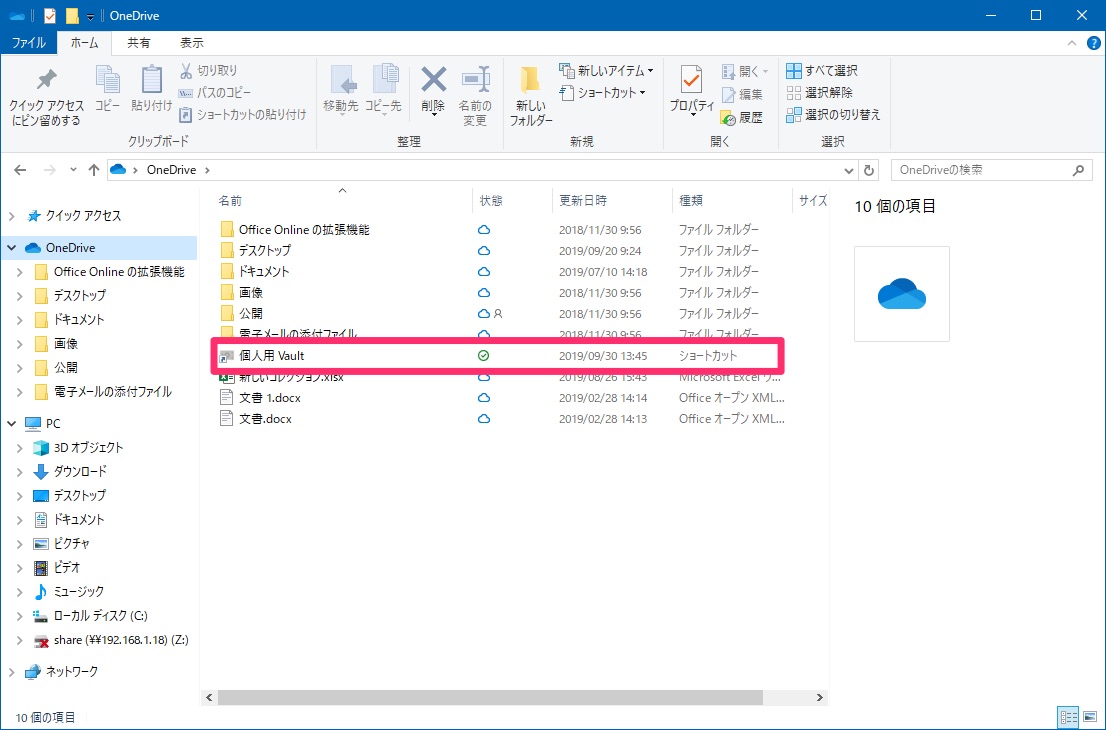The width and height of the screenshot is (1106, 730).
Task: Sort by Date modified (更新日時) column header
Action: [x=583, y=201]
